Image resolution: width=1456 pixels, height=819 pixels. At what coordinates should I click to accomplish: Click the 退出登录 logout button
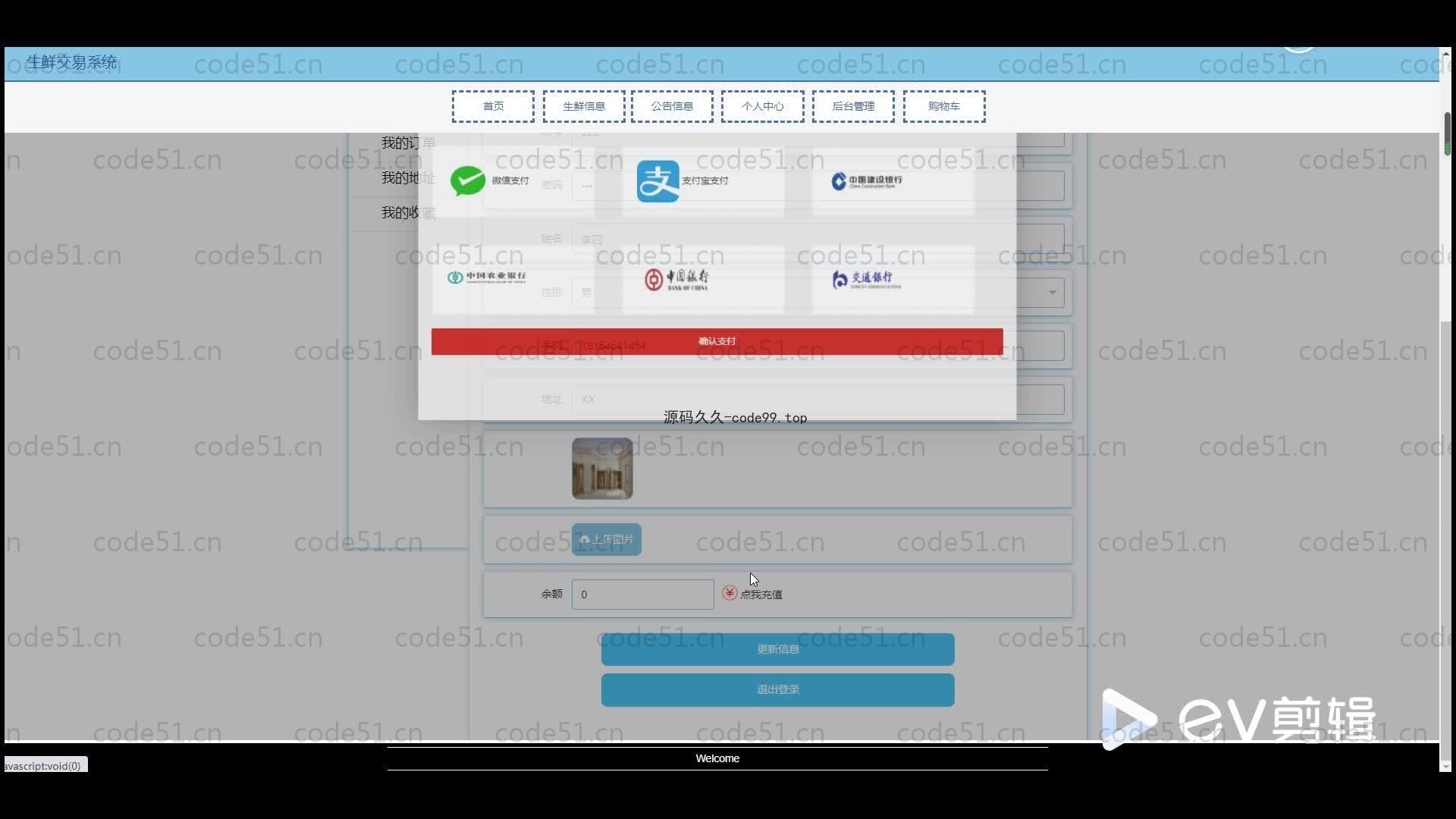778,690
